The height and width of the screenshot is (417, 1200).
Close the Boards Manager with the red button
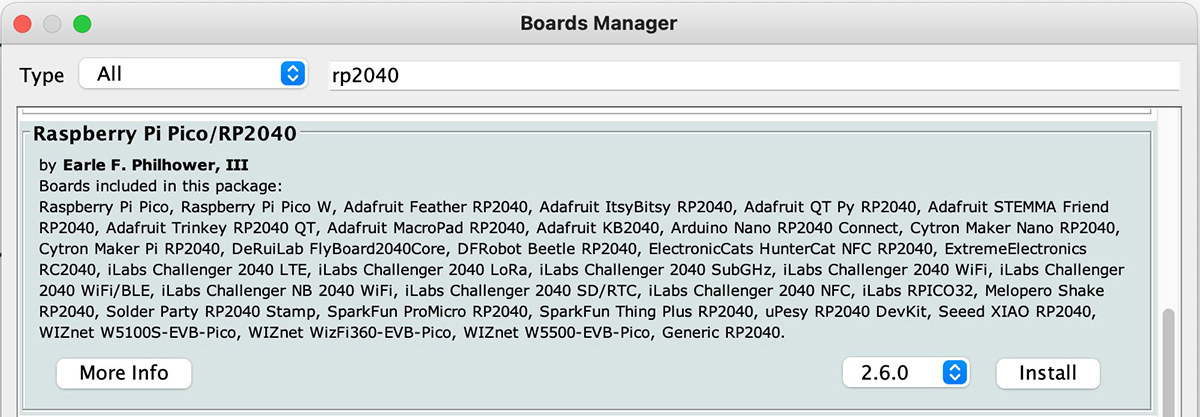(x=22, y=22)
